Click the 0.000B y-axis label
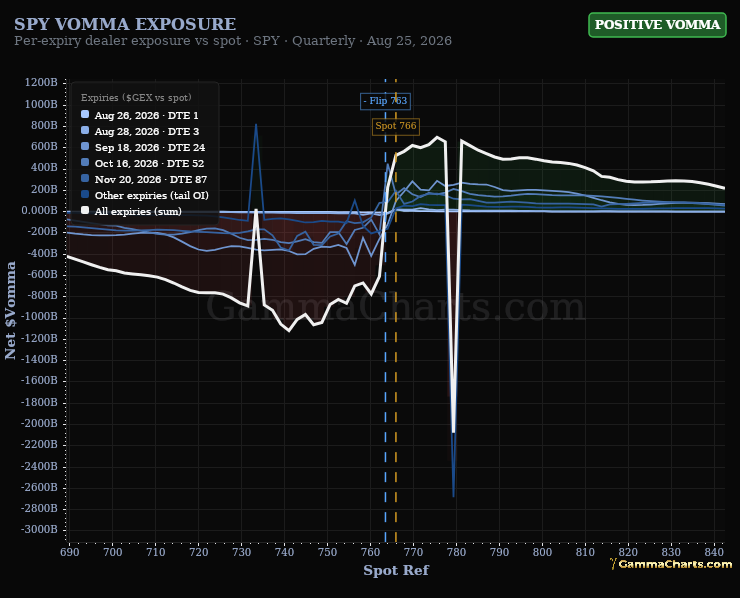Screen dimensions: 740x598 [x=40, y=211]
